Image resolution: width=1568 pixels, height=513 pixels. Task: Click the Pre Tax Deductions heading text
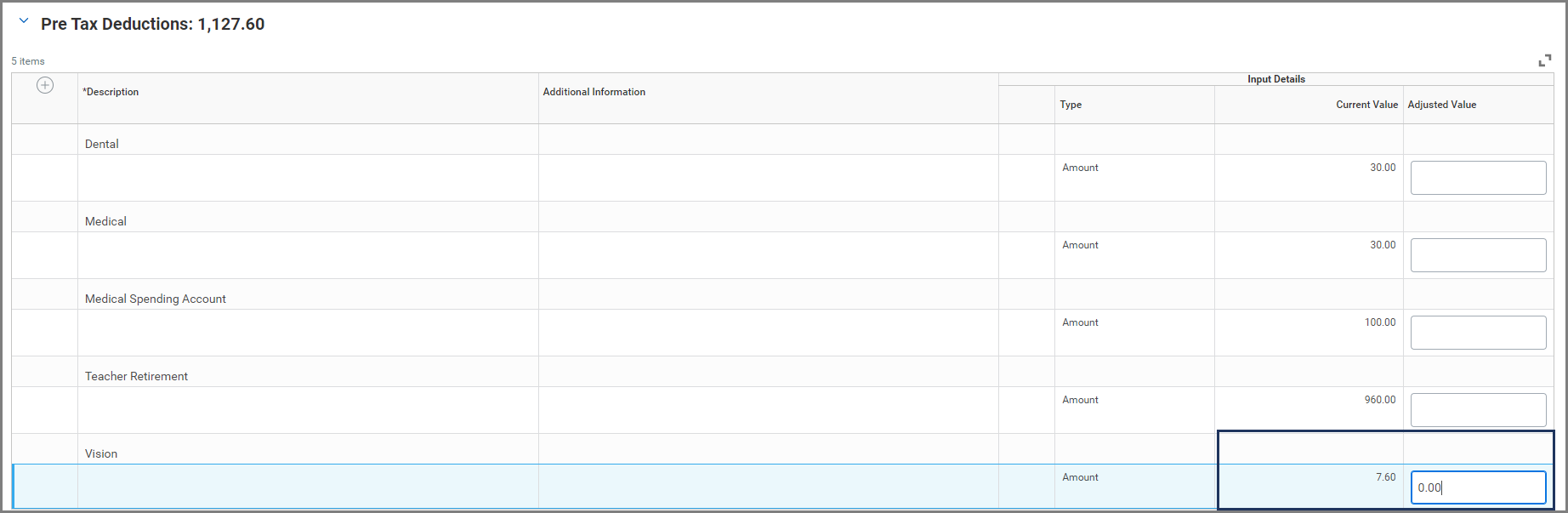coord(152,24)
